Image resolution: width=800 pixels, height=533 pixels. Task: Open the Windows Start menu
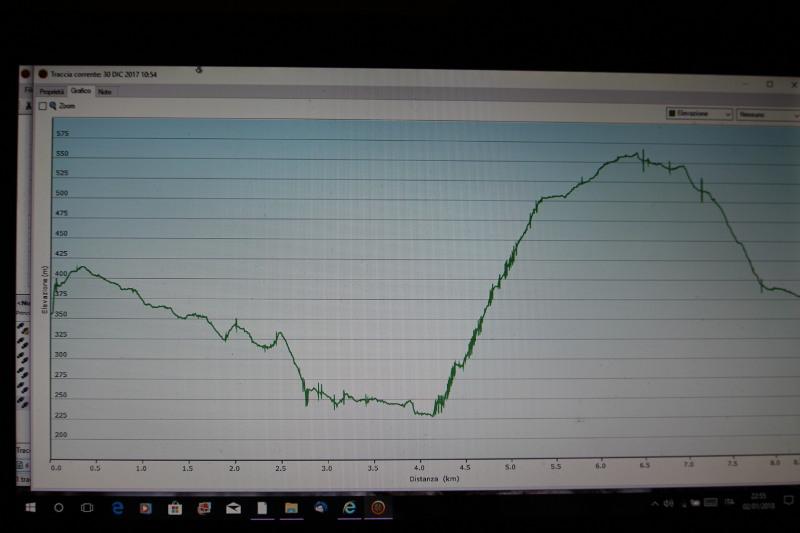tap(30, 507)
